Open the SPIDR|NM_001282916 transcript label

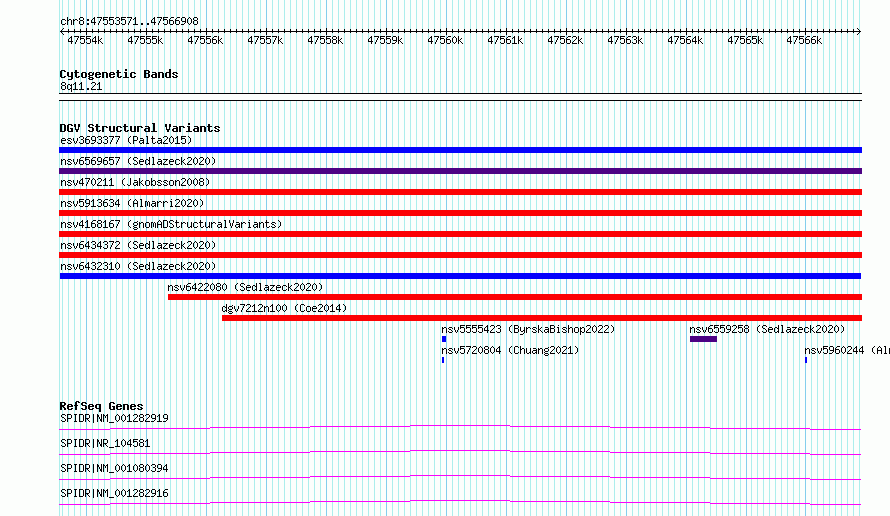(114, 493)
